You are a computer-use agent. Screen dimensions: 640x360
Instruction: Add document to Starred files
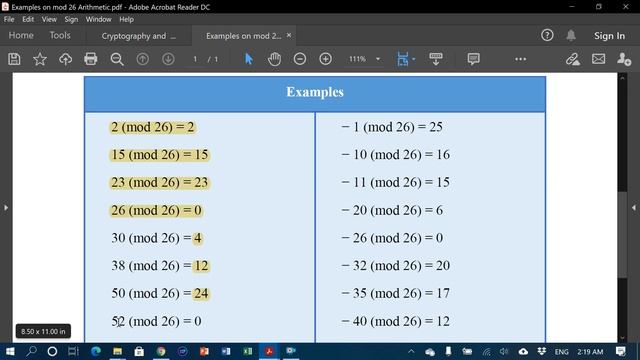pos(40,59)
